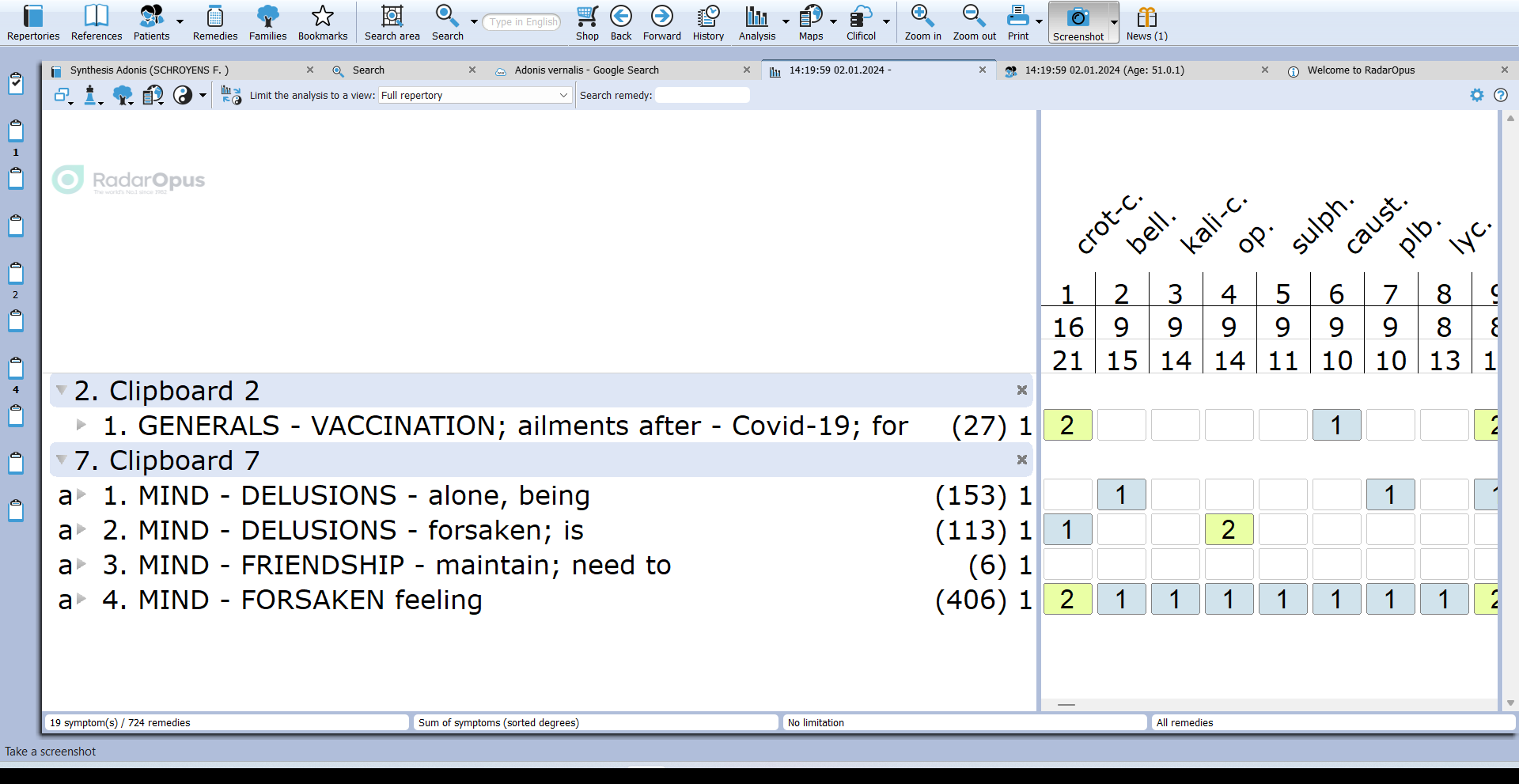Click the Clificol cloud icon
Viewport: 1519px width, 784px height.
860,22
